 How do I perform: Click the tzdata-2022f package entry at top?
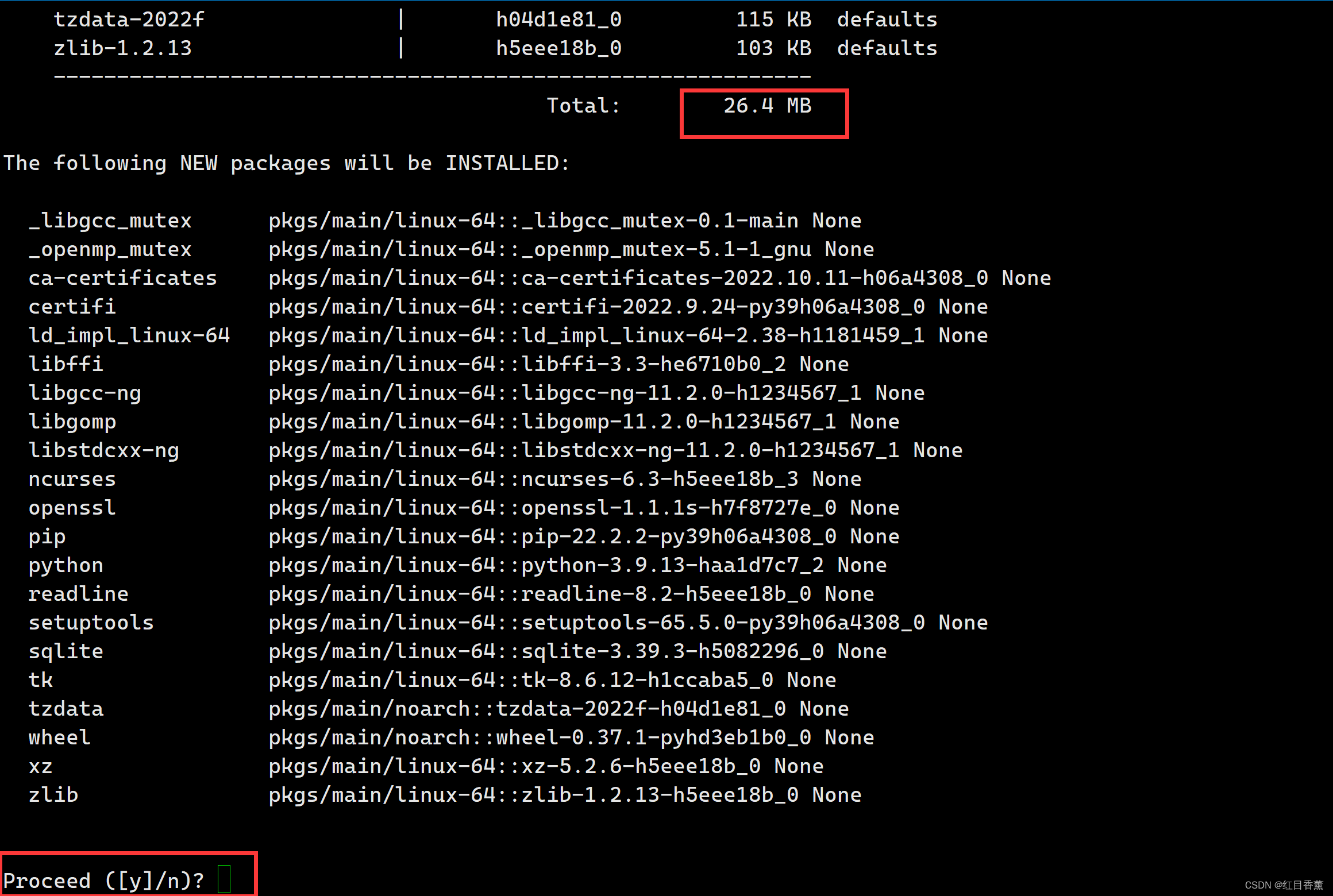point(129,20)
